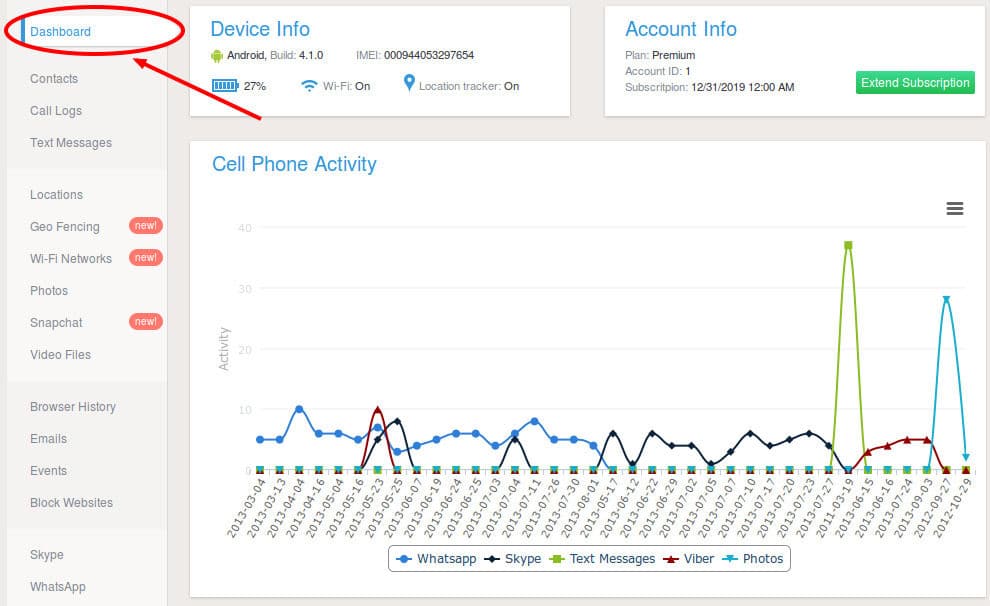Click the x-axis date label 2012-10-29
Viewport: 990px width, 606px height.
pyautogui.click(x=953, y=508)
